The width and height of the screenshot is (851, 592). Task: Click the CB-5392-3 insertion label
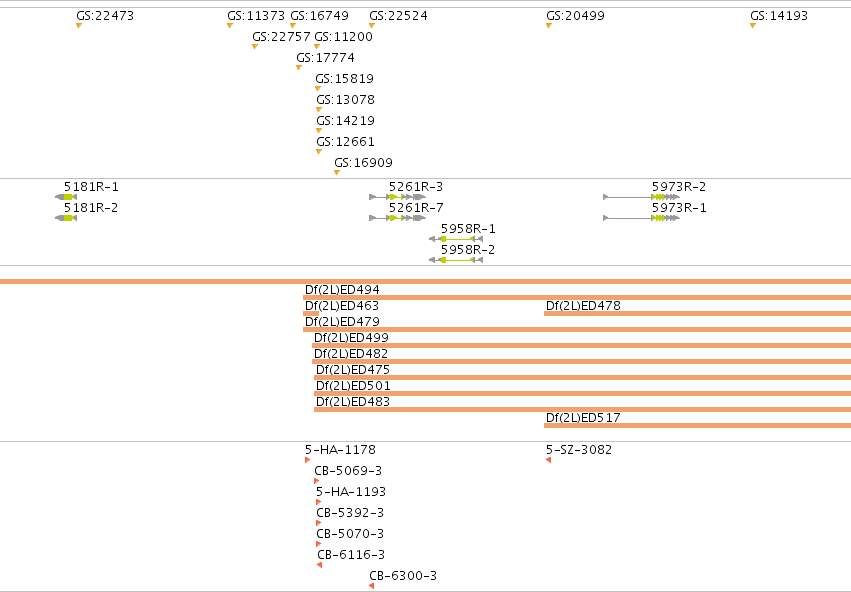(350, 513)
